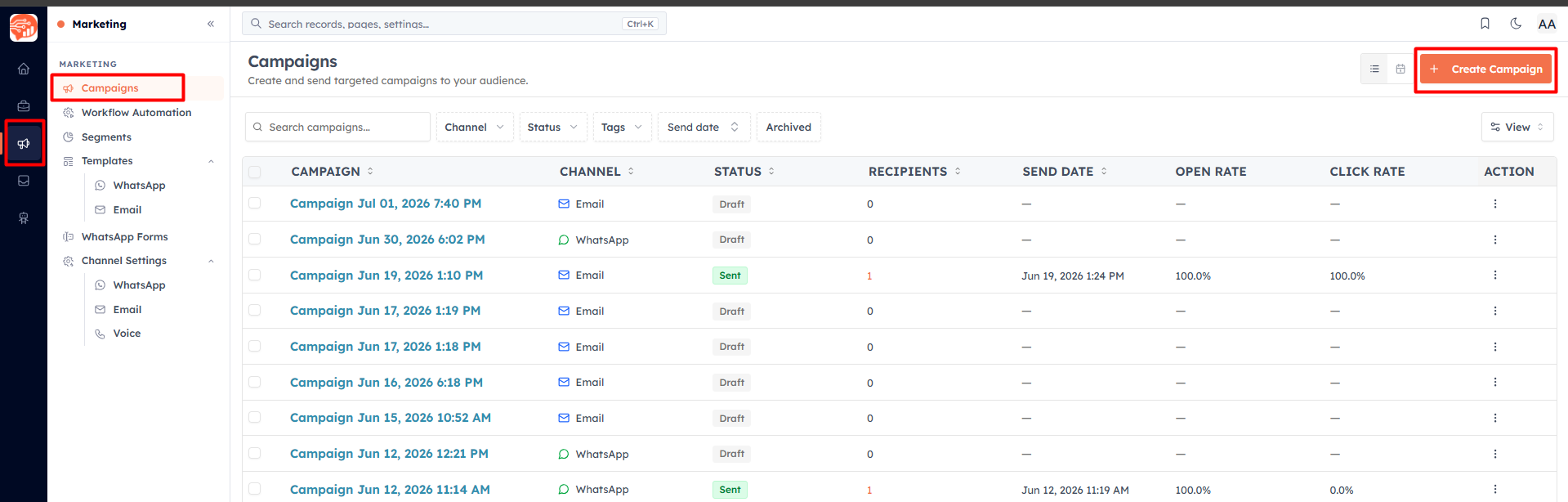Click sort arrows on SEND DATE column
Image resolution: width=1568 pixels, height=502 pixels.
coord(1104,171)
